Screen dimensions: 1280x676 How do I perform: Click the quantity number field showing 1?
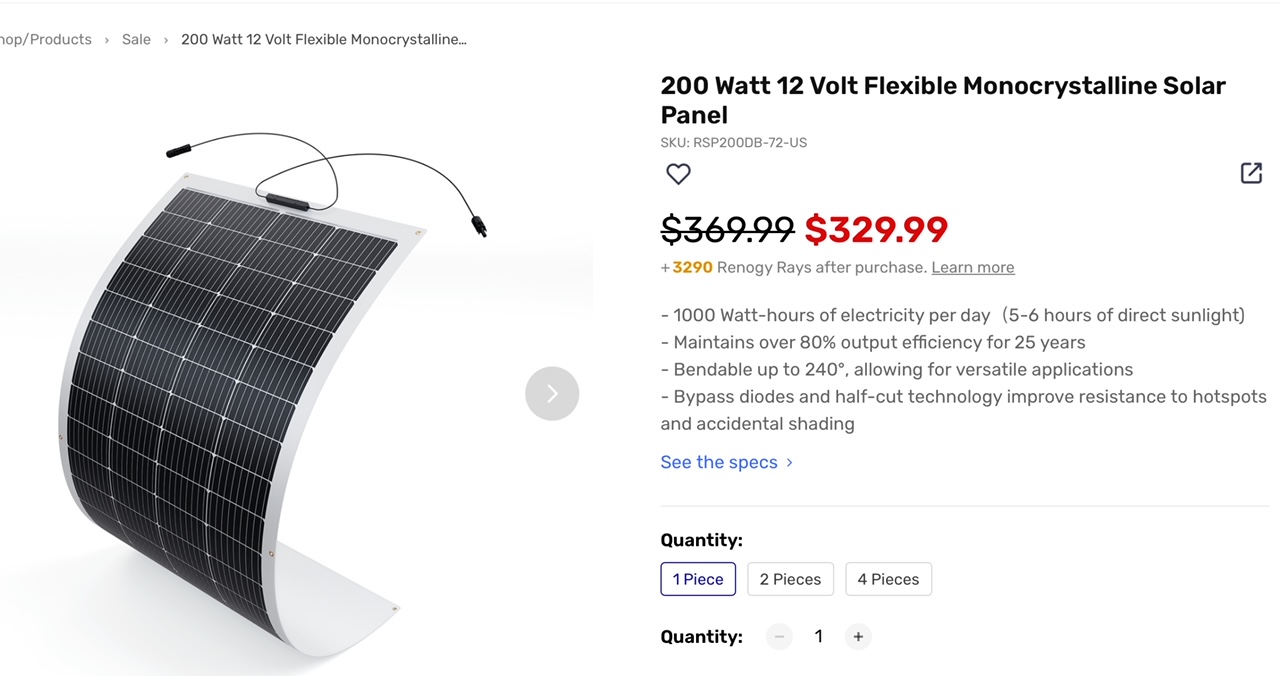(x=818, y=637)
